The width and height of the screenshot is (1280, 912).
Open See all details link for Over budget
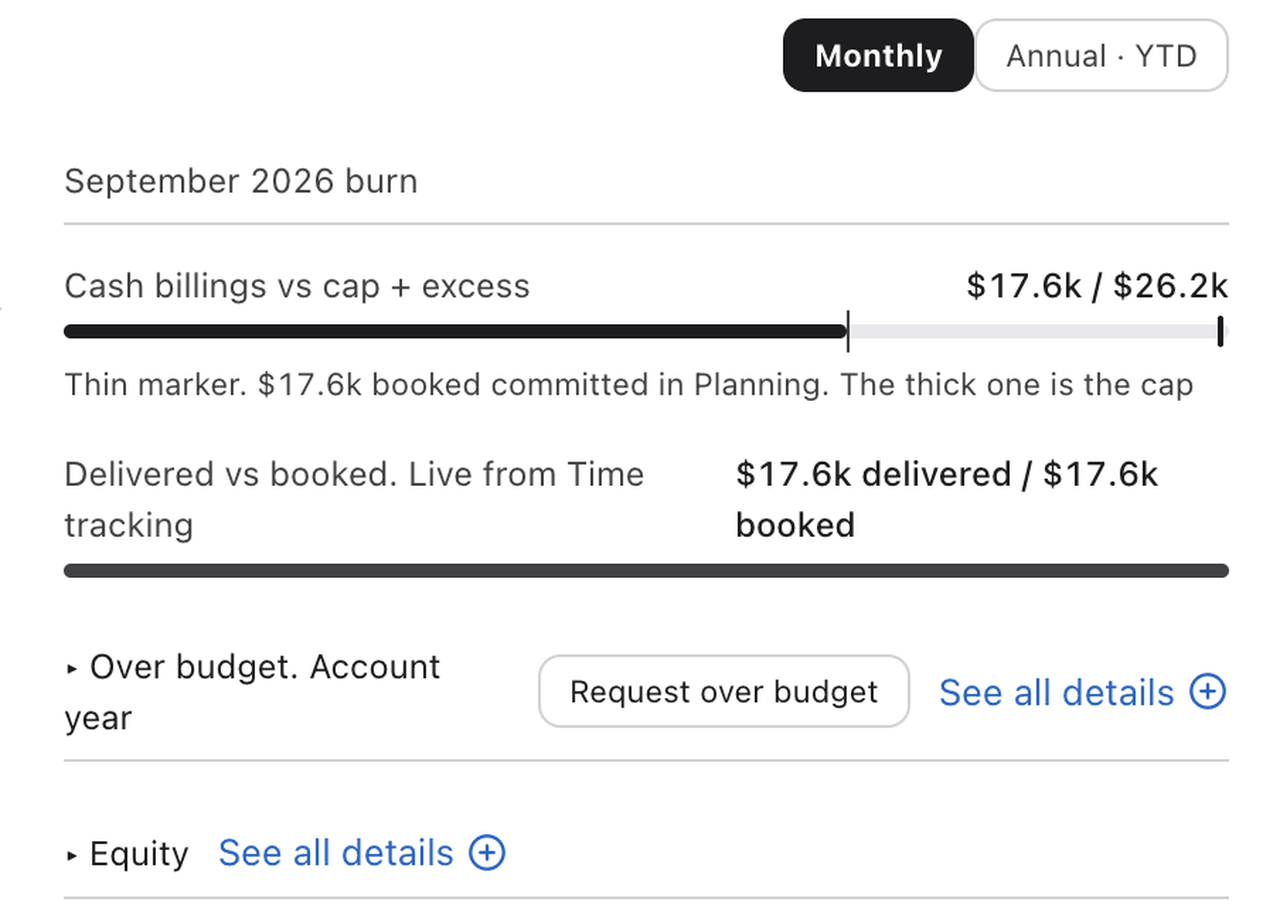click(1056, 692)
